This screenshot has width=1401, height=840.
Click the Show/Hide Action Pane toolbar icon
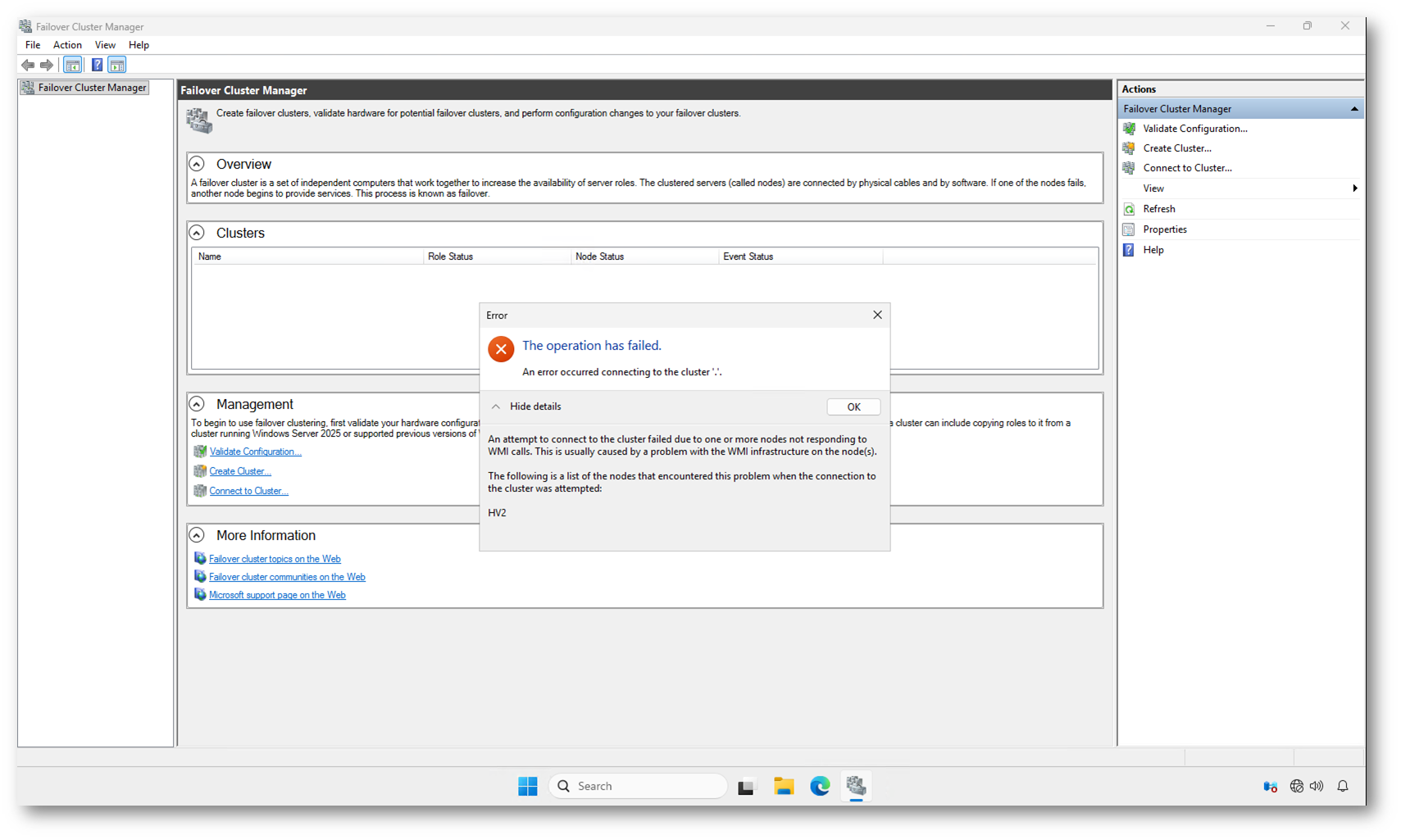[117, 65]
